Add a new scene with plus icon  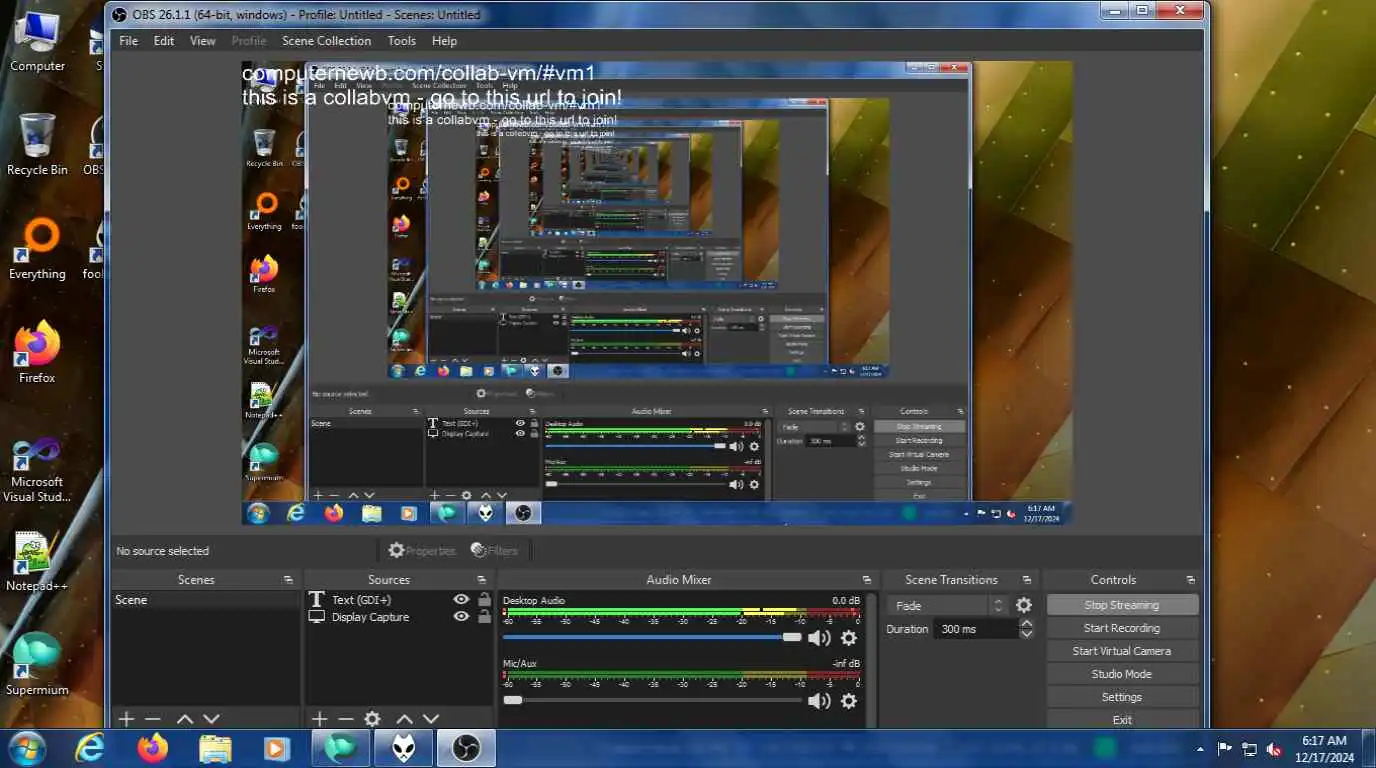(126, 719)
